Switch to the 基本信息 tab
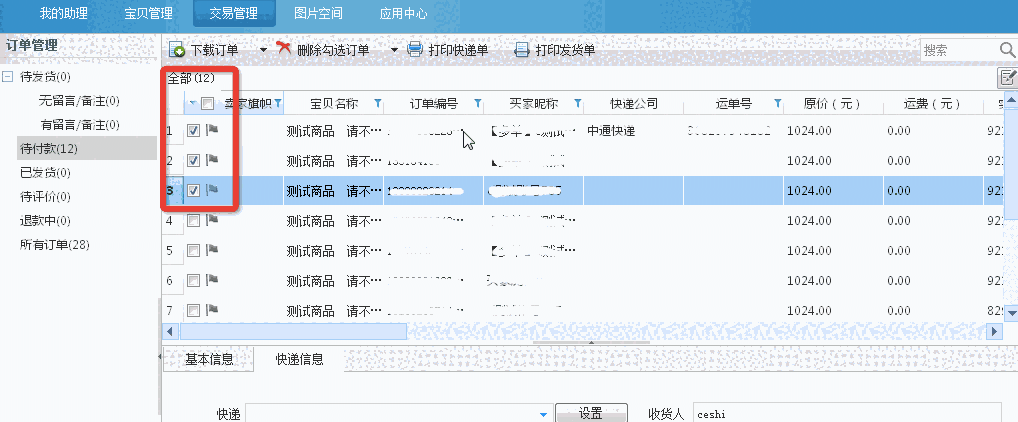1018x422 pixels. tap(208, 359)
